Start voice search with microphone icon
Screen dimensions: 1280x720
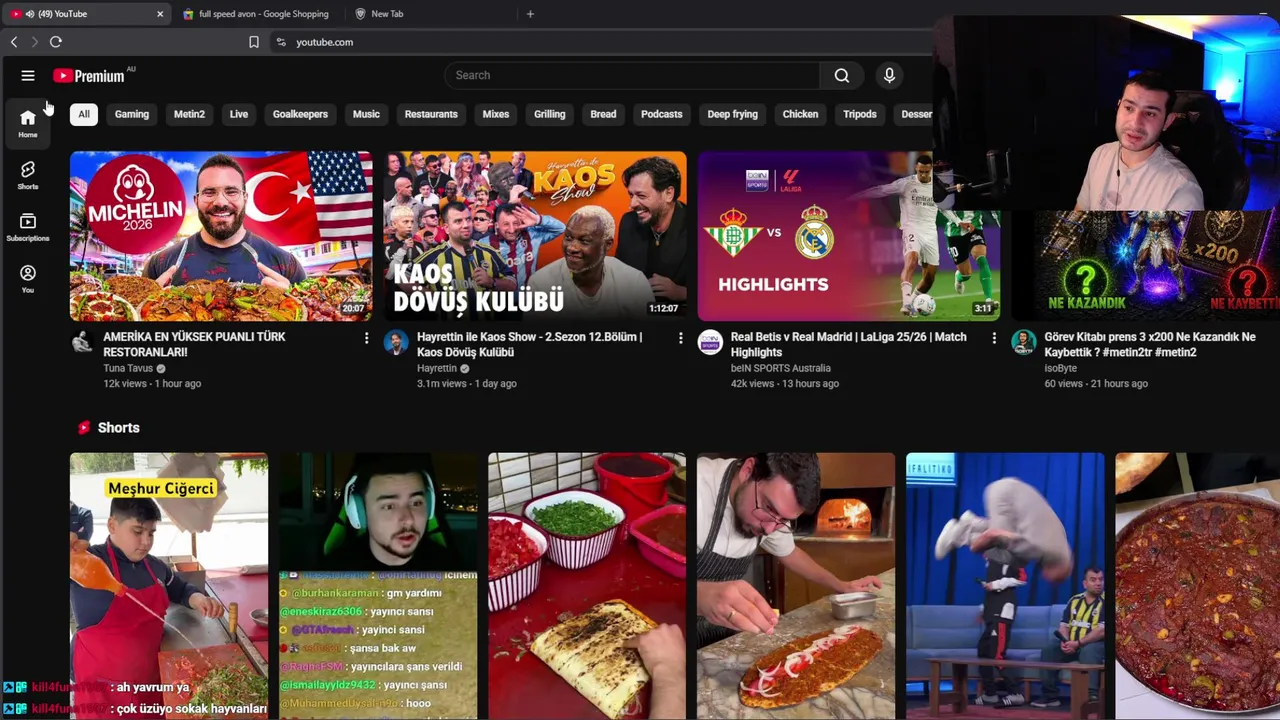click(x=889, y=75)
